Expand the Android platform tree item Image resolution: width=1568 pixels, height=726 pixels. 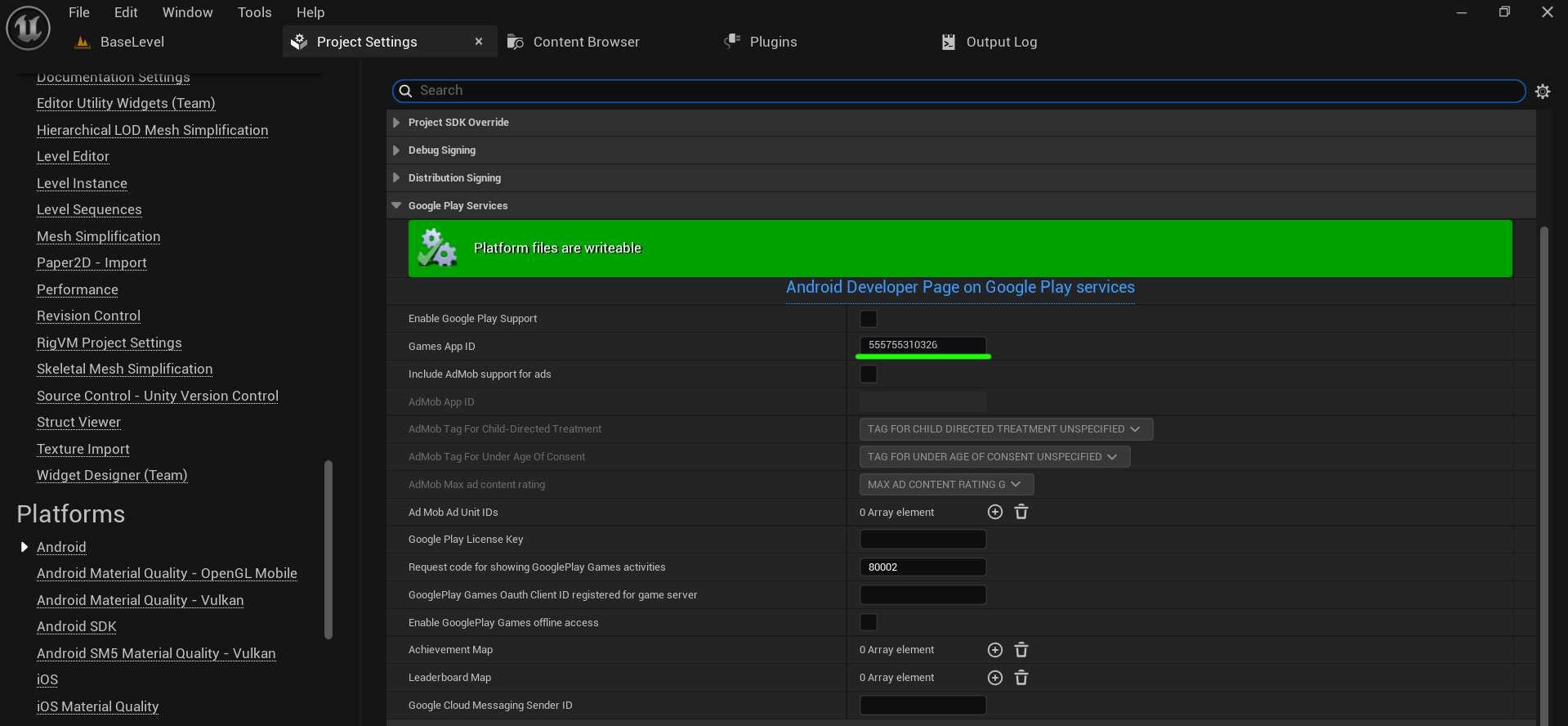click(x=25, y=547)
